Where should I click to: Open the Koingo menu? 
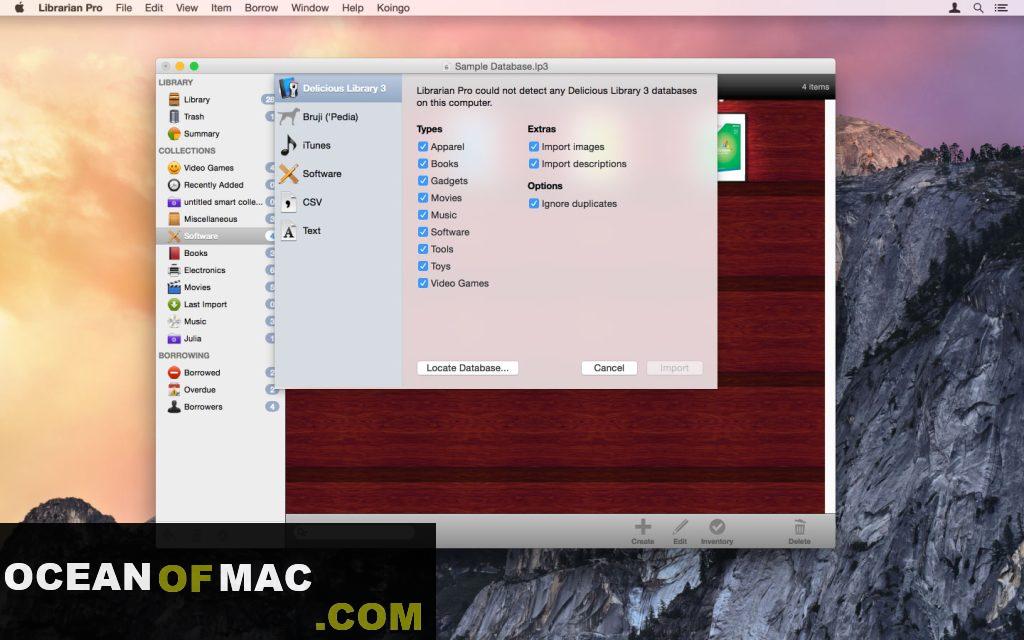click(393, 8)
